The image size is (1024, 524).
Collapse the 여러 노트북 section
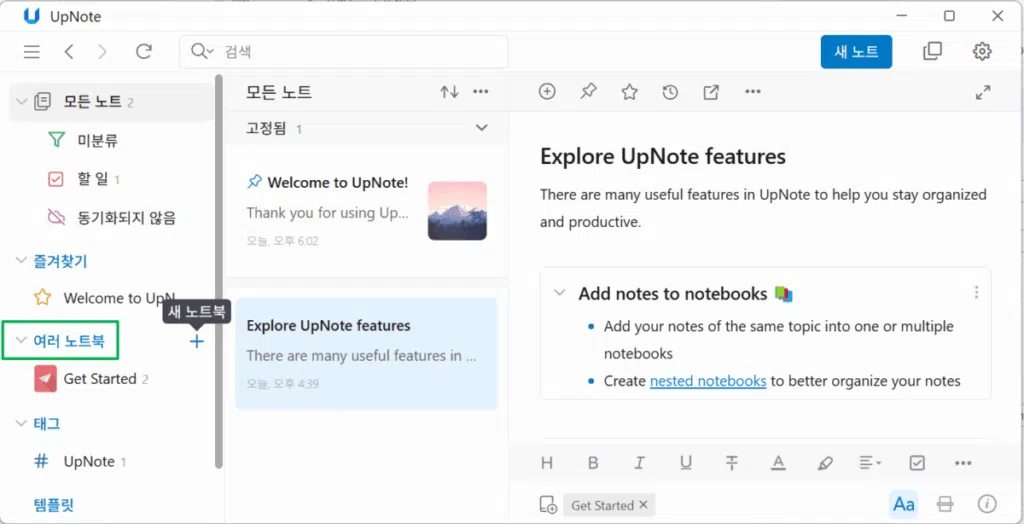point(21,340)
